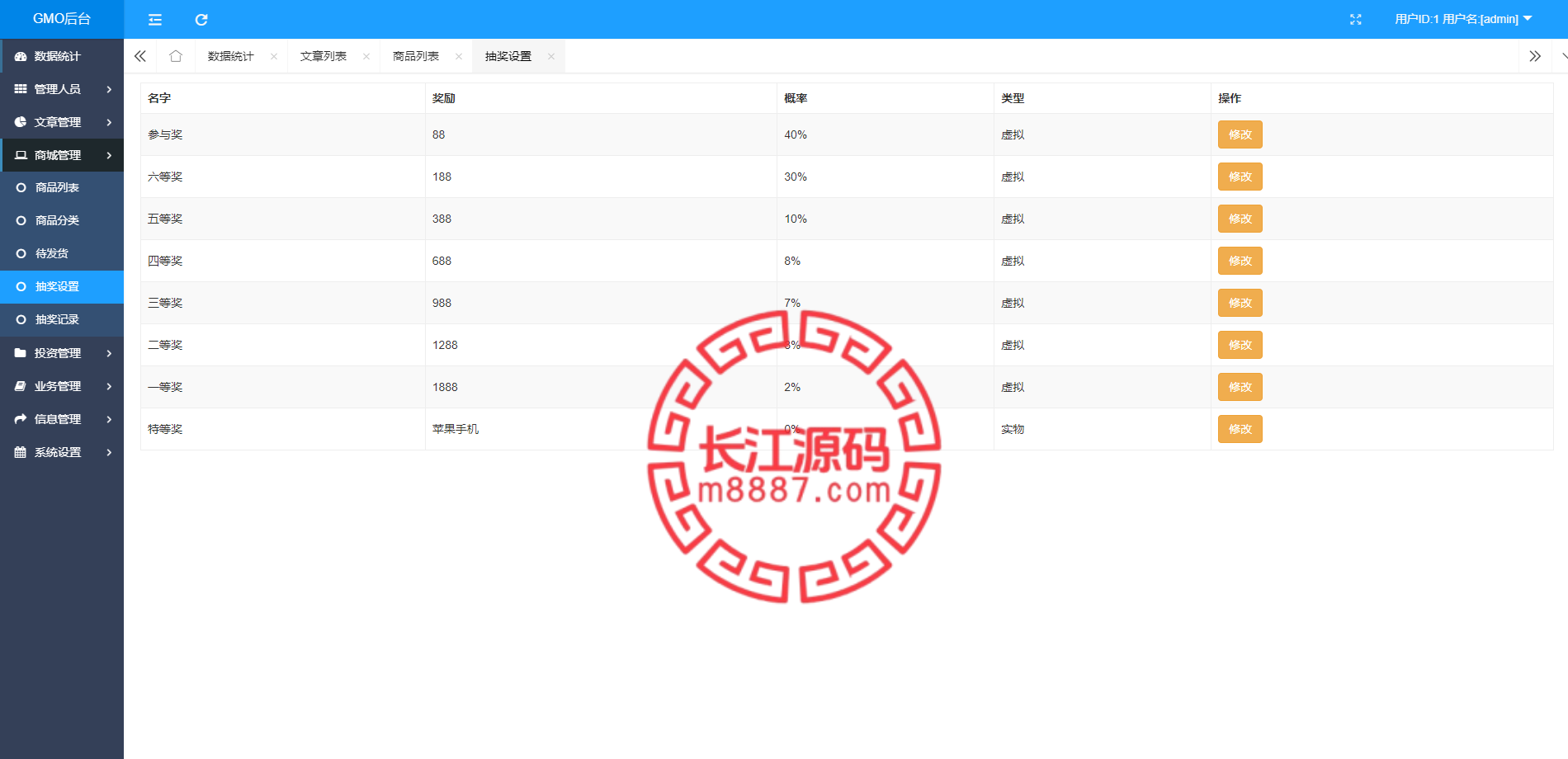Open 数据统计 in the sidebar
The width and height of the screenshot is (1568, 759).
(62, 56)
